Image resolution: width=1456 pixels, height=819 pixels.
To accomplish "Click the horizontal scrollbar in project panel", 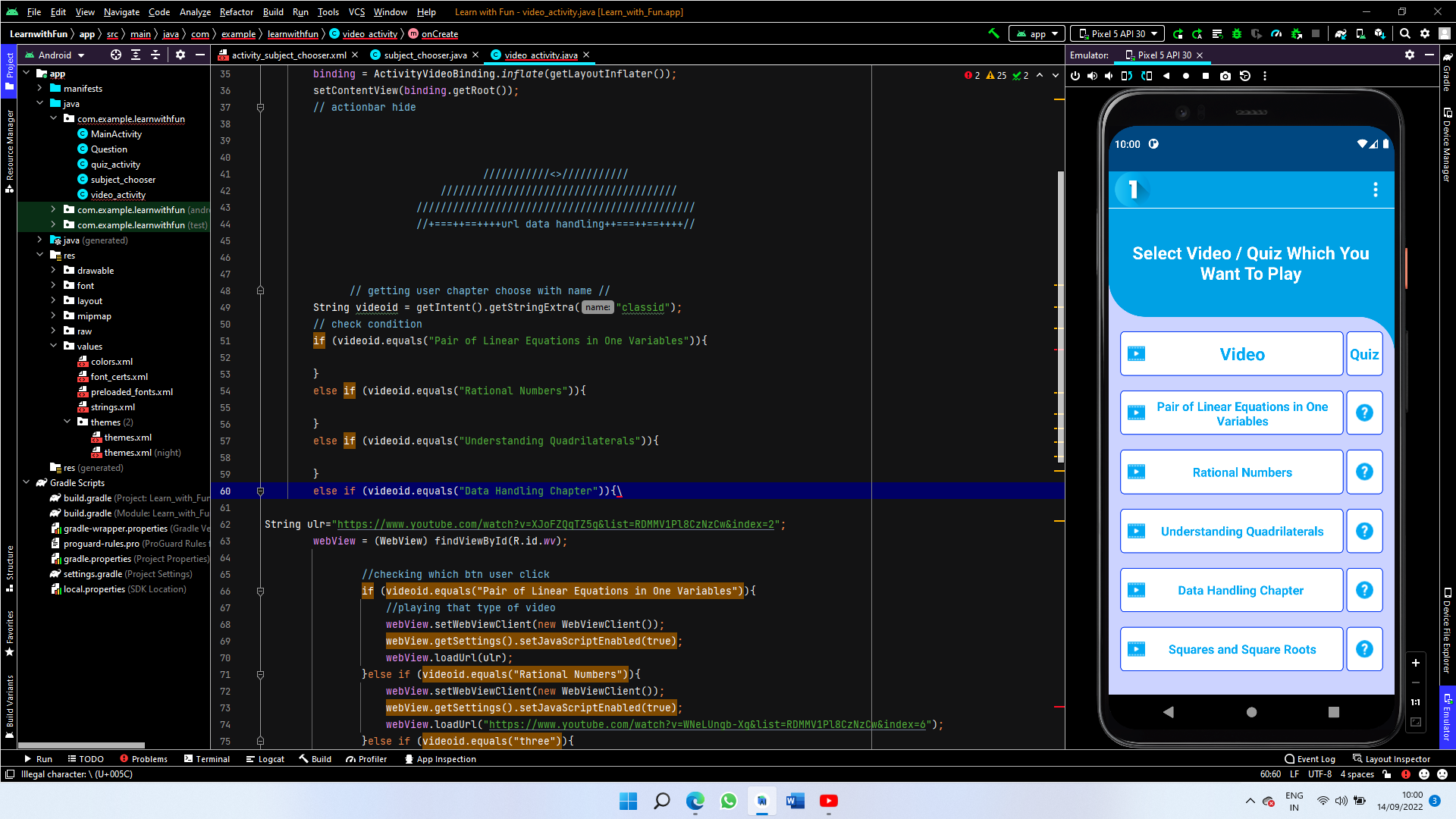I will (81, 745).
